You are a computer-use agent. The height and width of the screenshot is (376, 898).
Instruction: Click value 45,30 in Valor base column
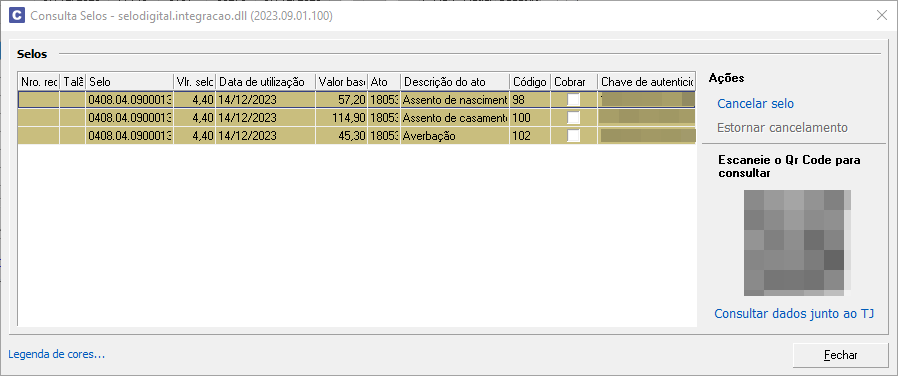[341, 136]
